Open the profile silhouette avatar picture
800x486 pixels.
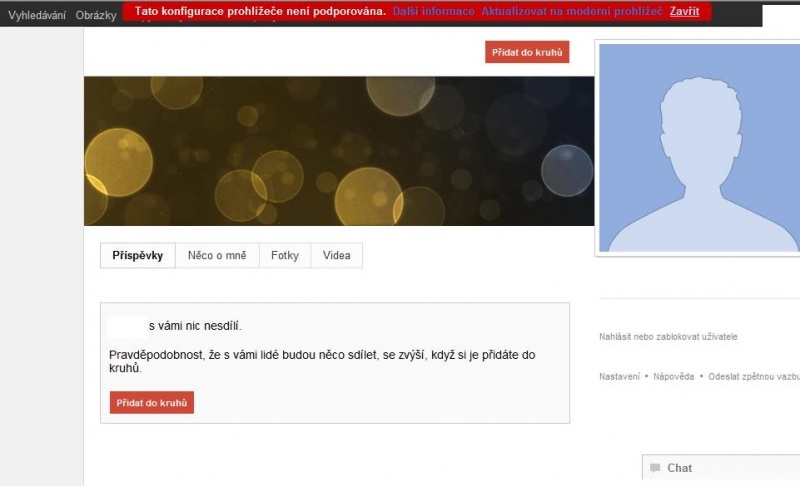click(x=698, y=148)
